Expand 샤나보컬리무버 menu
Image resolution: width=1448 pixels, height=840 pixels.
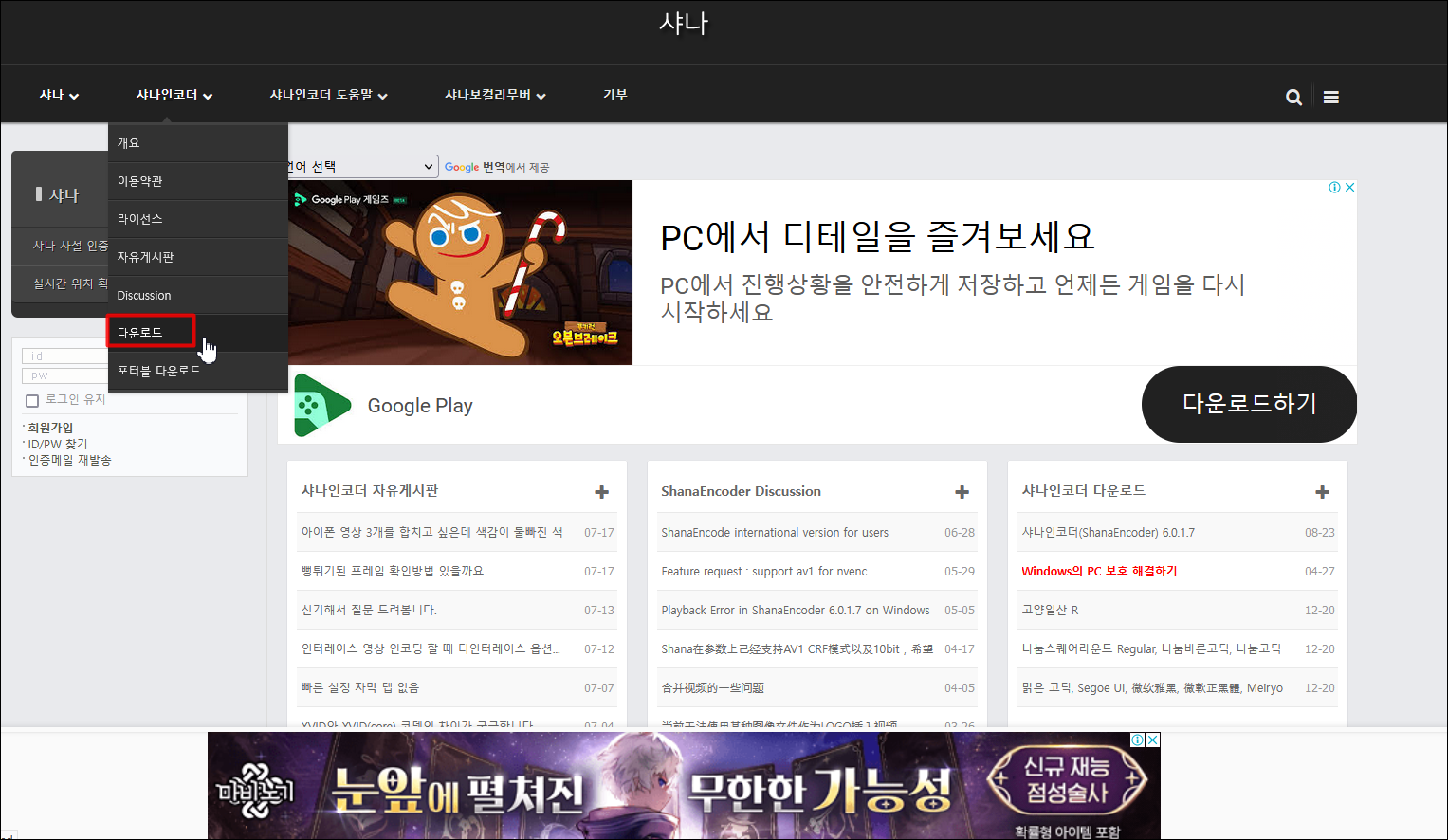coord(495,95)
